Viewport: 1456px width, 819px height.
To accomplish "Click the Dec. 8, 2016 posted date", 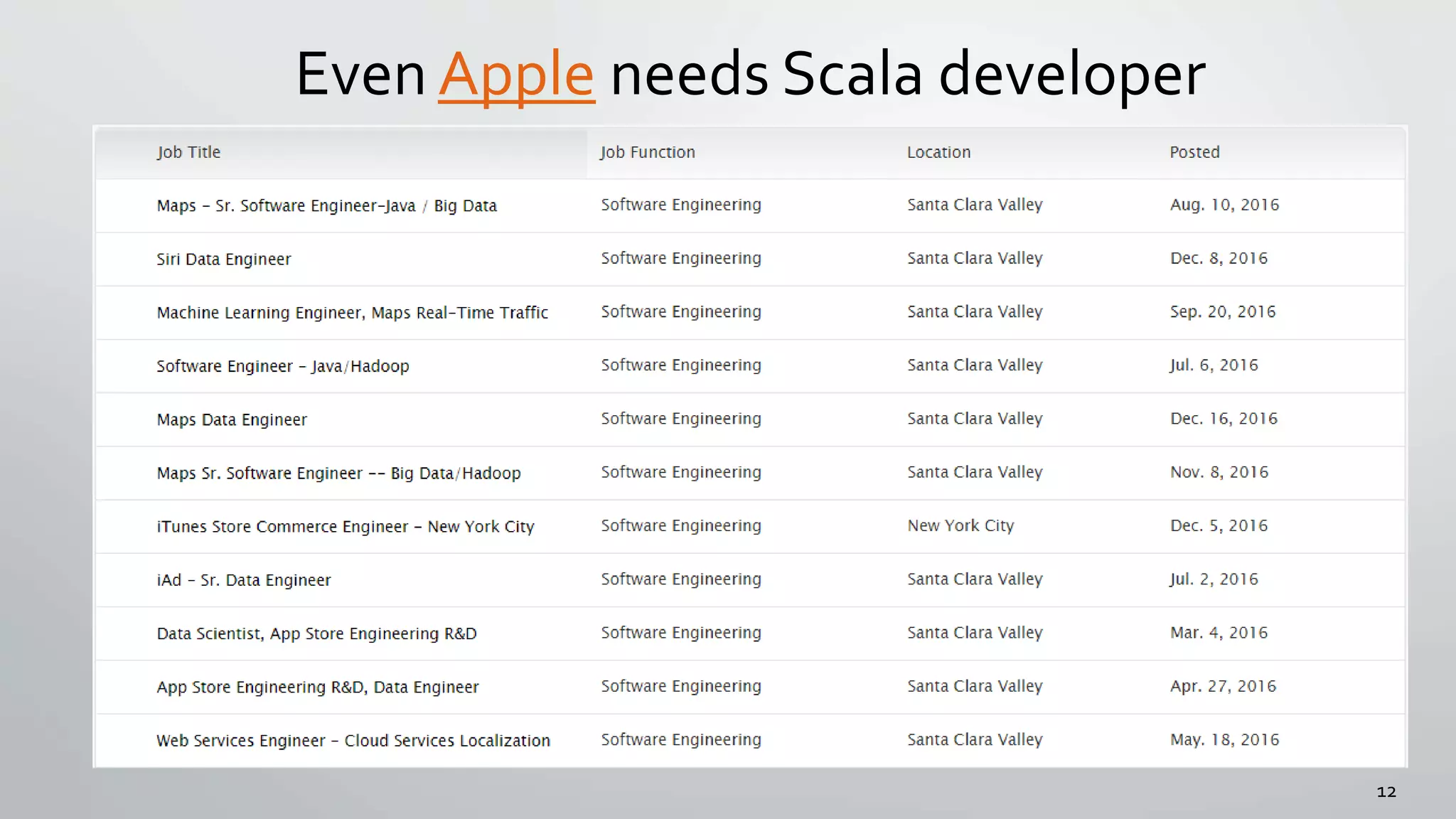I will click(x=1219, y=258).
